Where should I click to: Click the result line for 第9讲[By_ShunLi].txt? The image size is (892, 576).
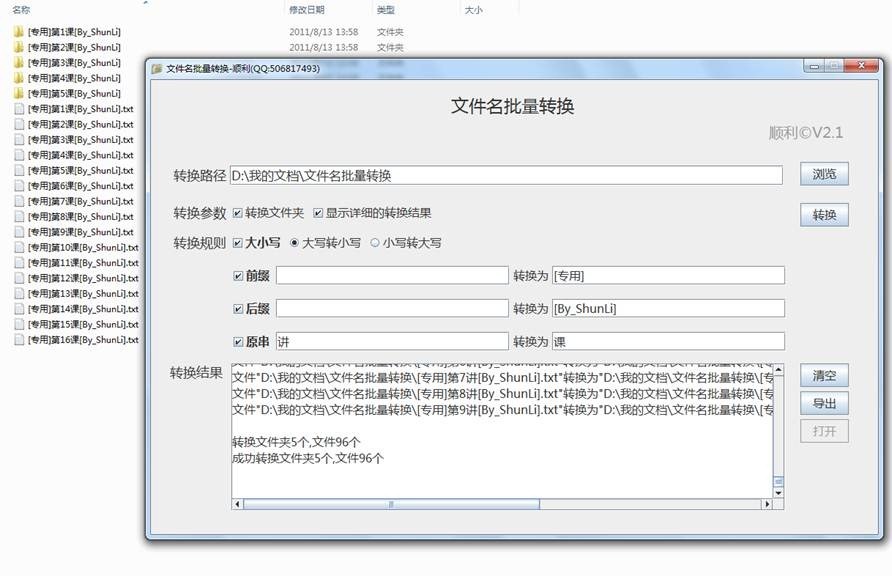[502, 410]
